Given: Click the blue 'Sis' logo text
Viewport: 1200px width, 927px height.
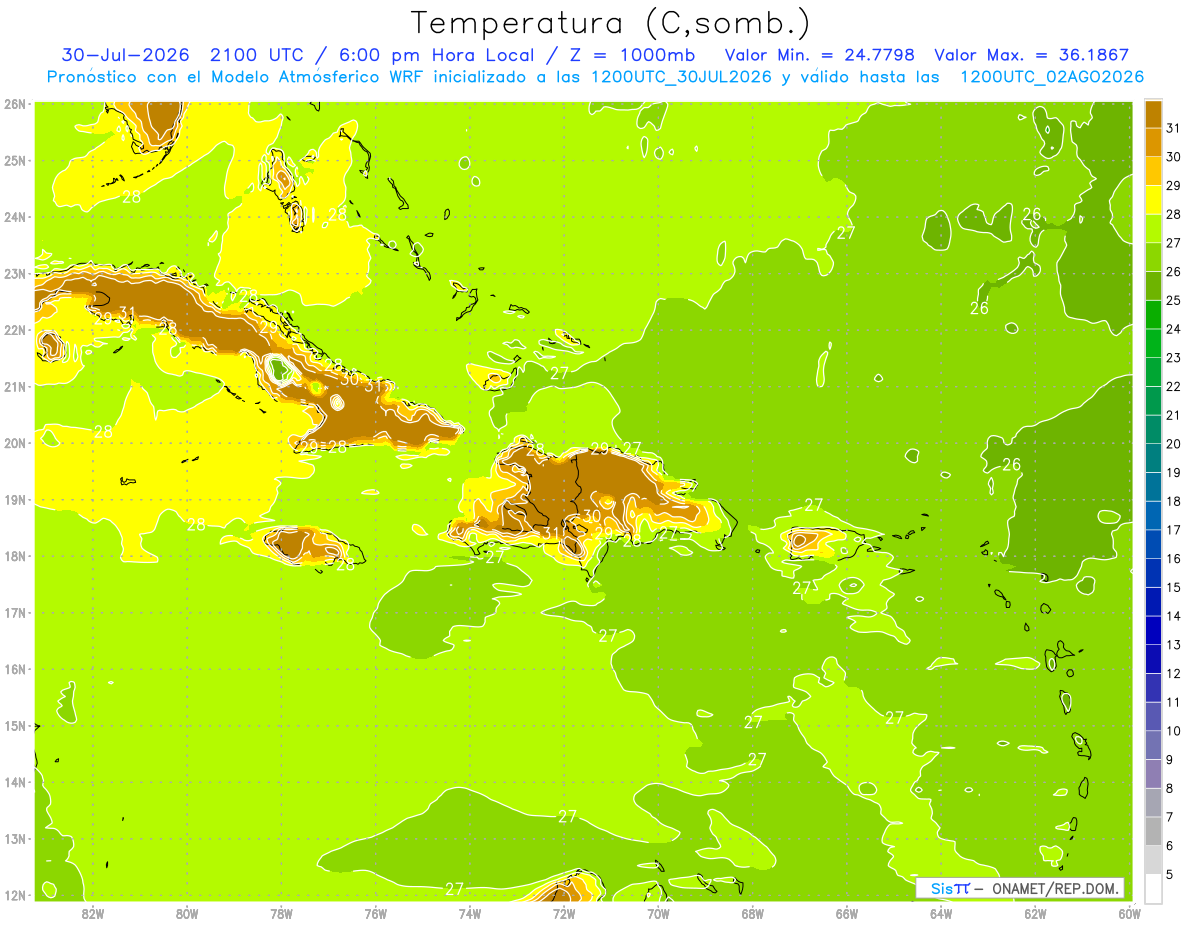Looking at the screenshot, I should pyautogui.click(x=940, y=888).
